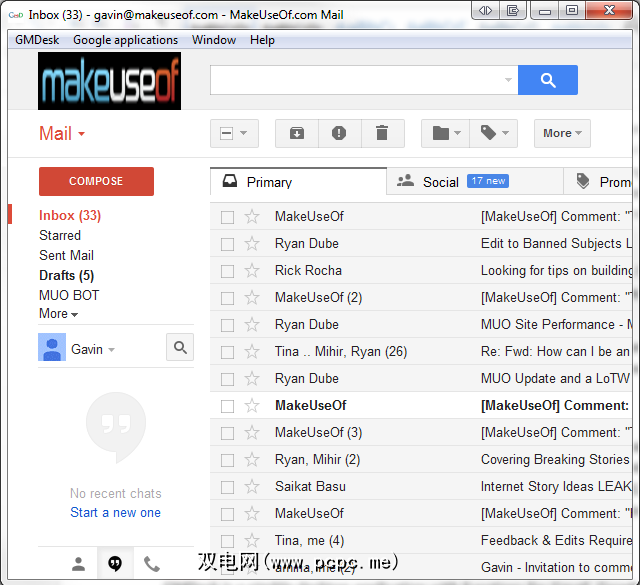Click the GMDesk compact mode title icon

pos(513,10)
